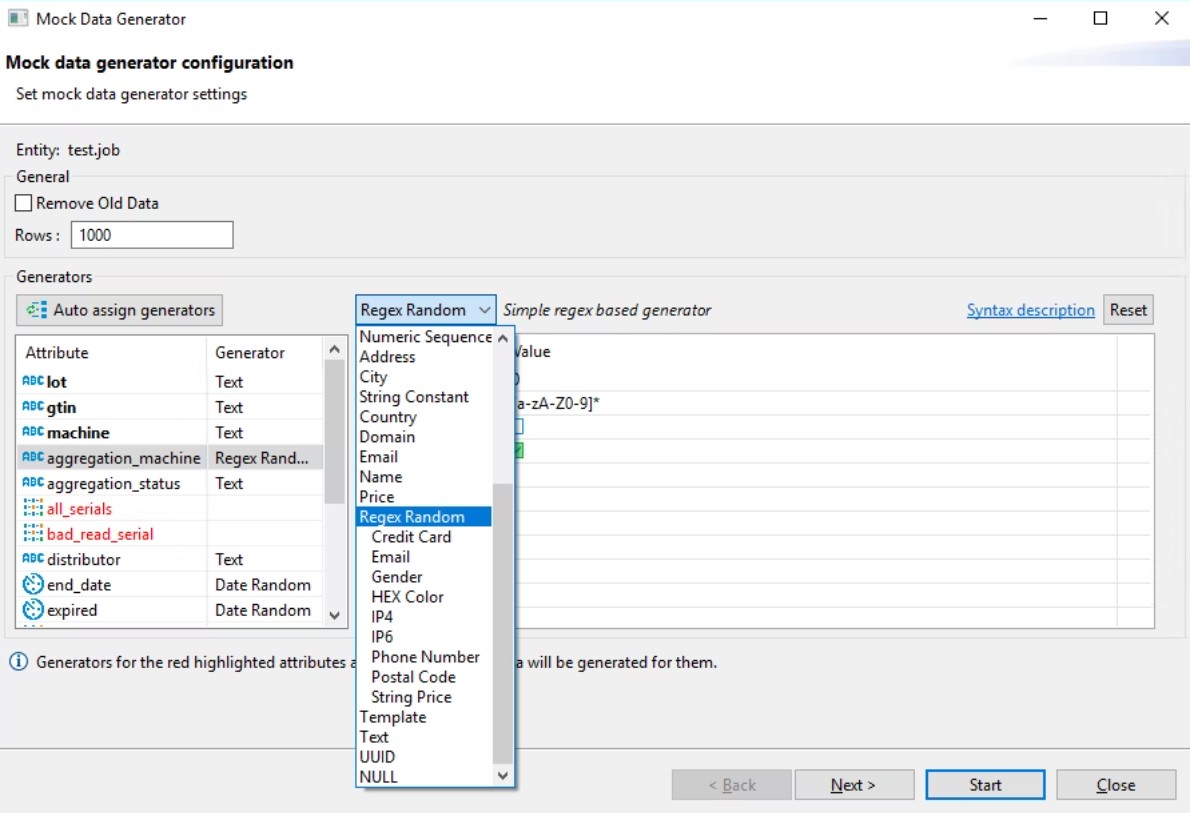Click the array icon beside all_serials
Screen dimensions: 1190x813
pyautogui.click(x=32, y=509)
